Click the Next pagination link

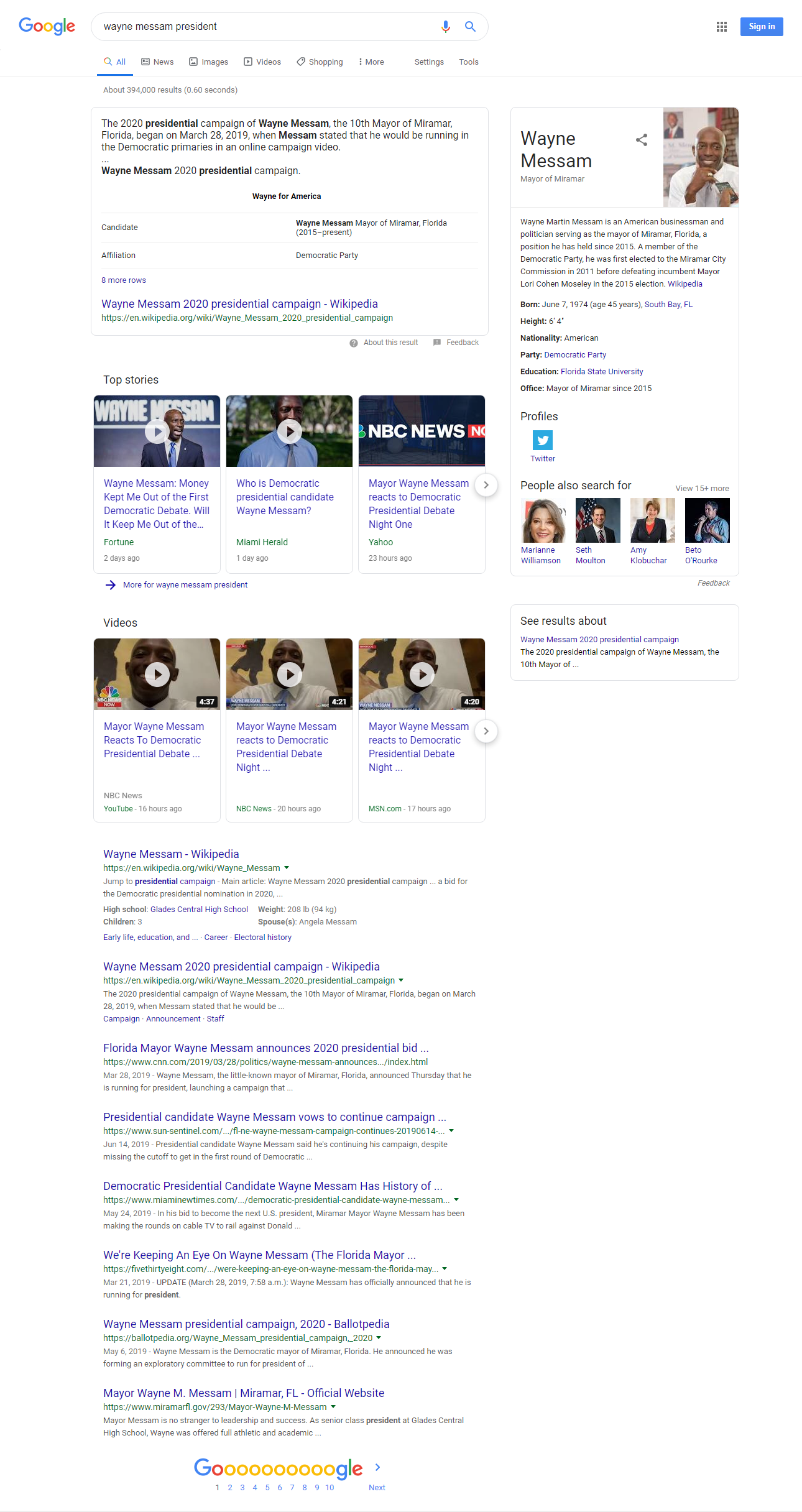[x=377, y=1488]
